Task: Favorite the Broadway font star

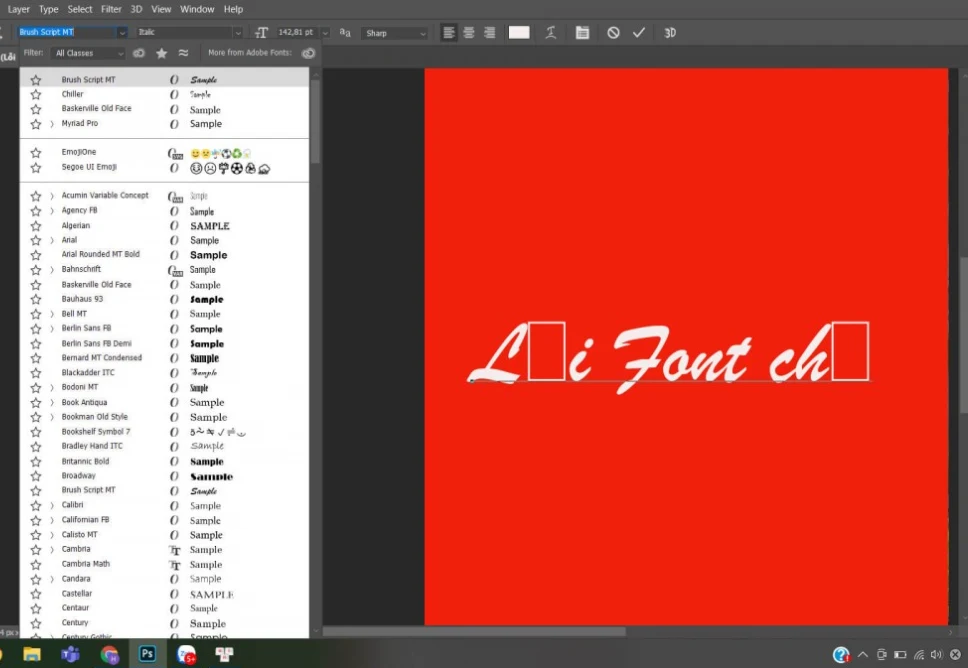Action: 36,476
